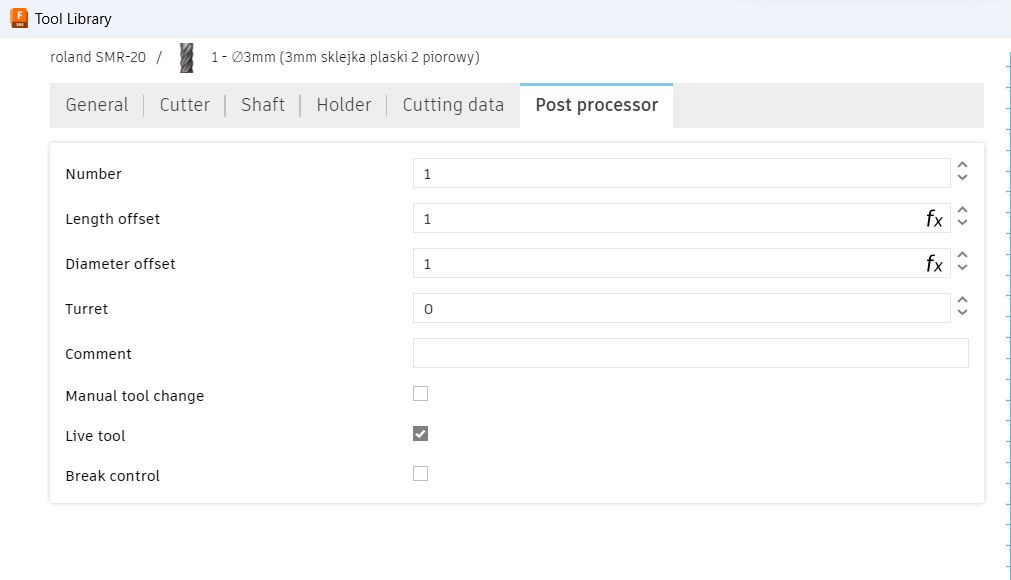
Task: Click the end mill tool thumbnail icon
Action: (x=186, y=57)
